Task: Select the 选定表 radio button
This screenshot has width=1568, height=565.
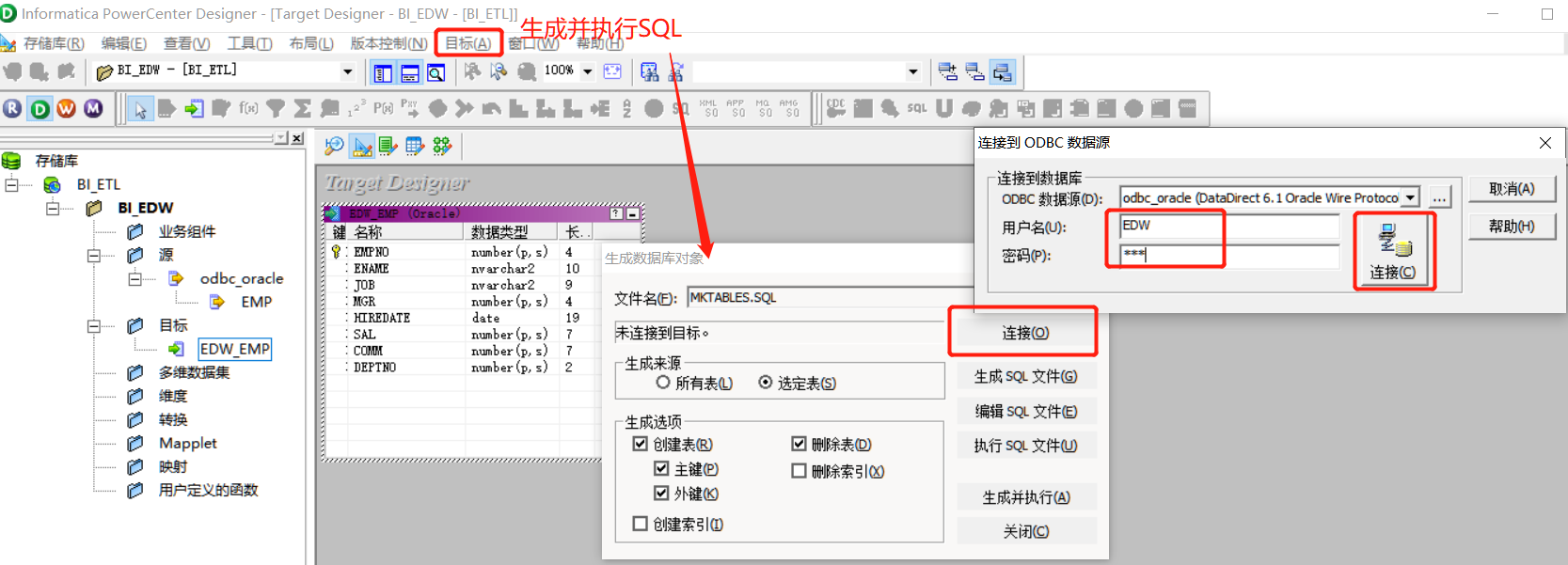Action: coord(766,383)
